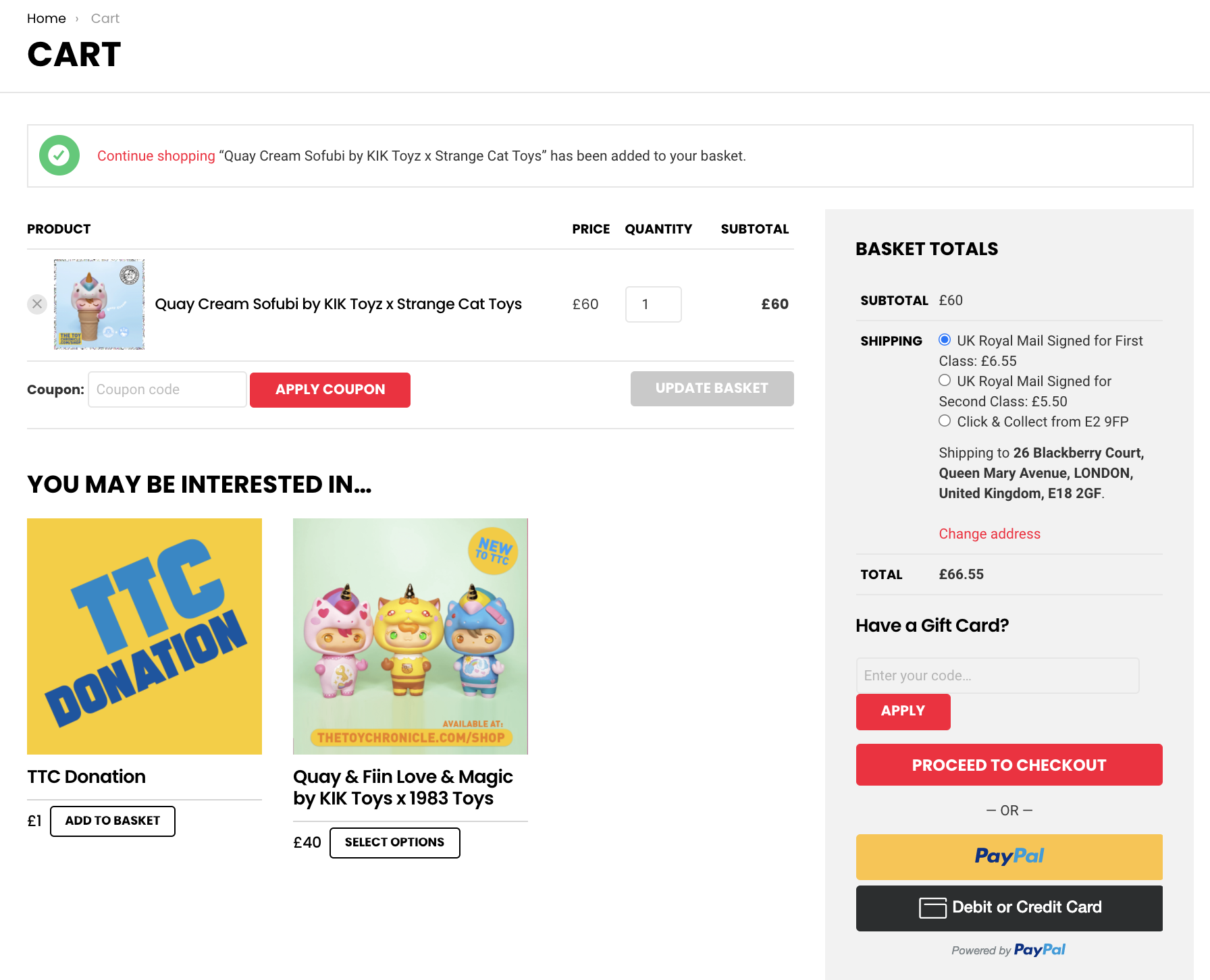Apply the gift card code

point(903,711)
